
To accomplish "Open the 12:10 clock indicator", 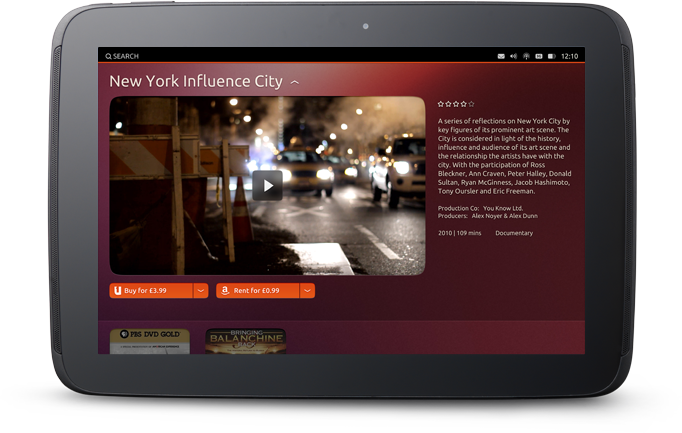I will [x=569, y=56].
